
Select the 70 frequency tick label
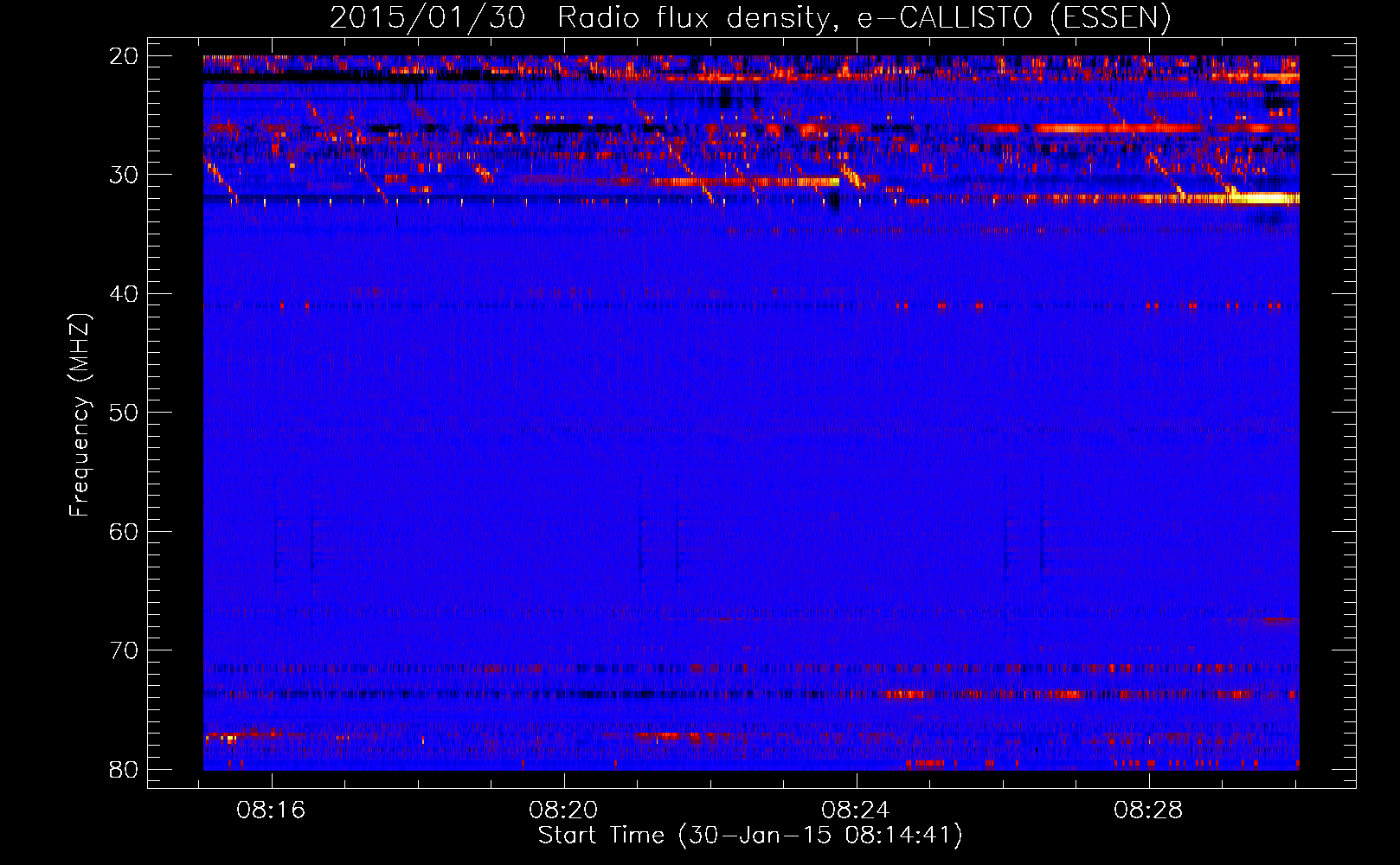click(124, 650)
